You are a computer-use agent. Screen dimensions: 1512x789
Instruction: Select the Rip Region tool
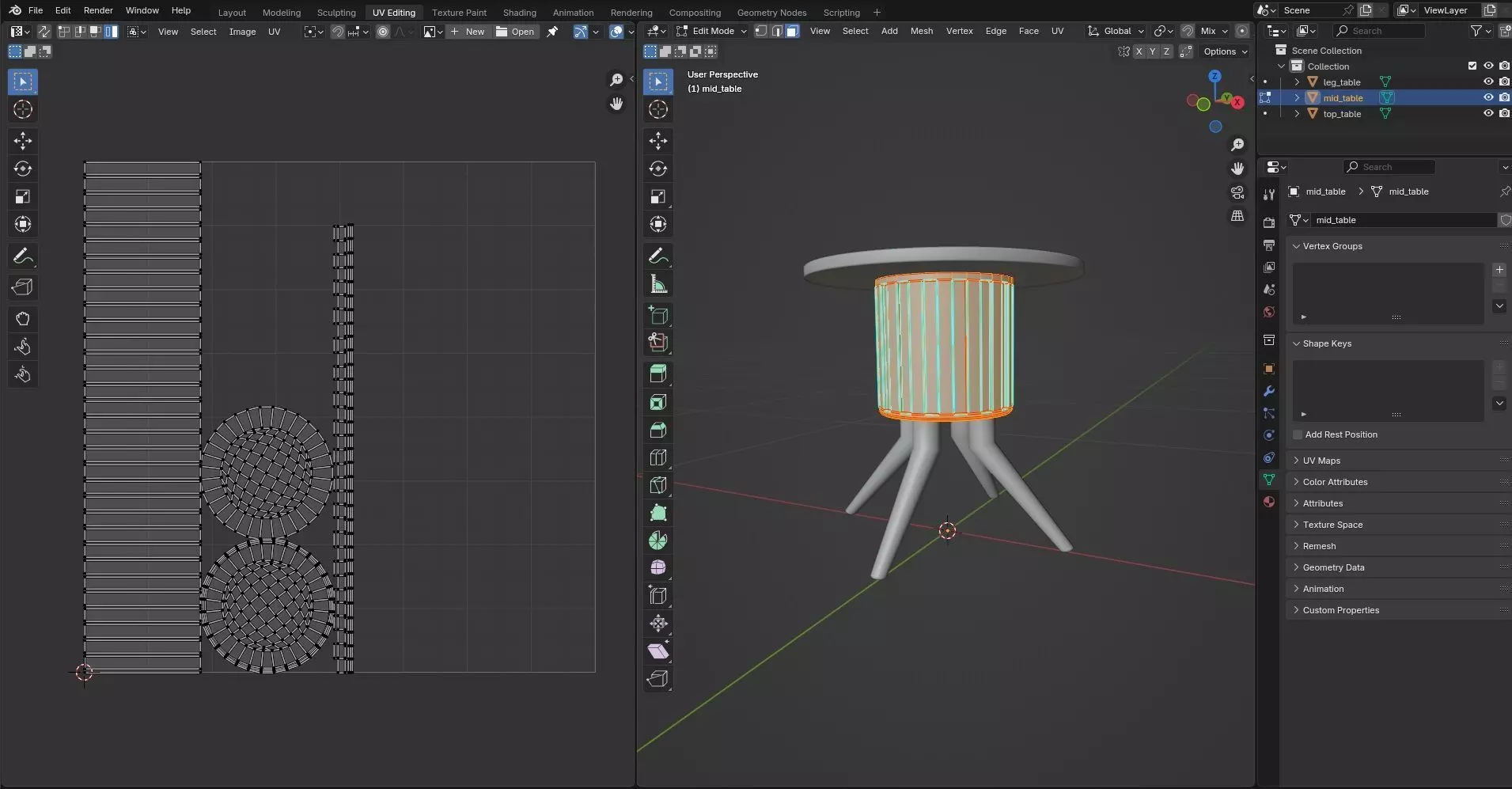(658, 679)
